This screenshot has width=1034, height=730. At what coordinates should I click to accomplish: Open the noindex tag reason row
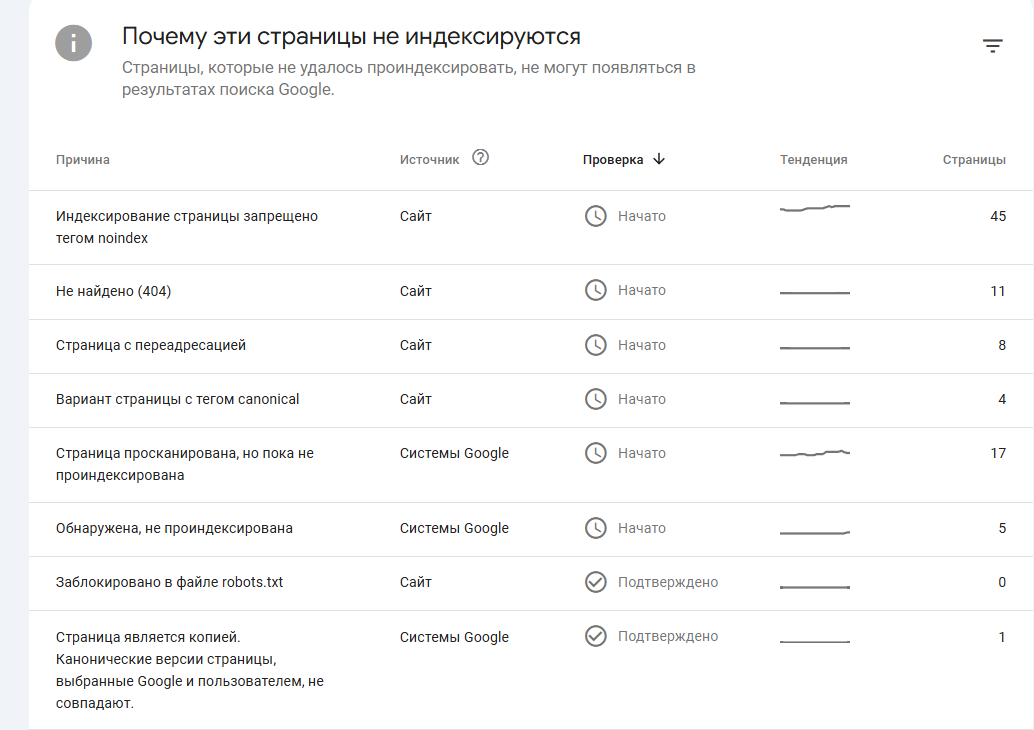click(x=187, y=227)
